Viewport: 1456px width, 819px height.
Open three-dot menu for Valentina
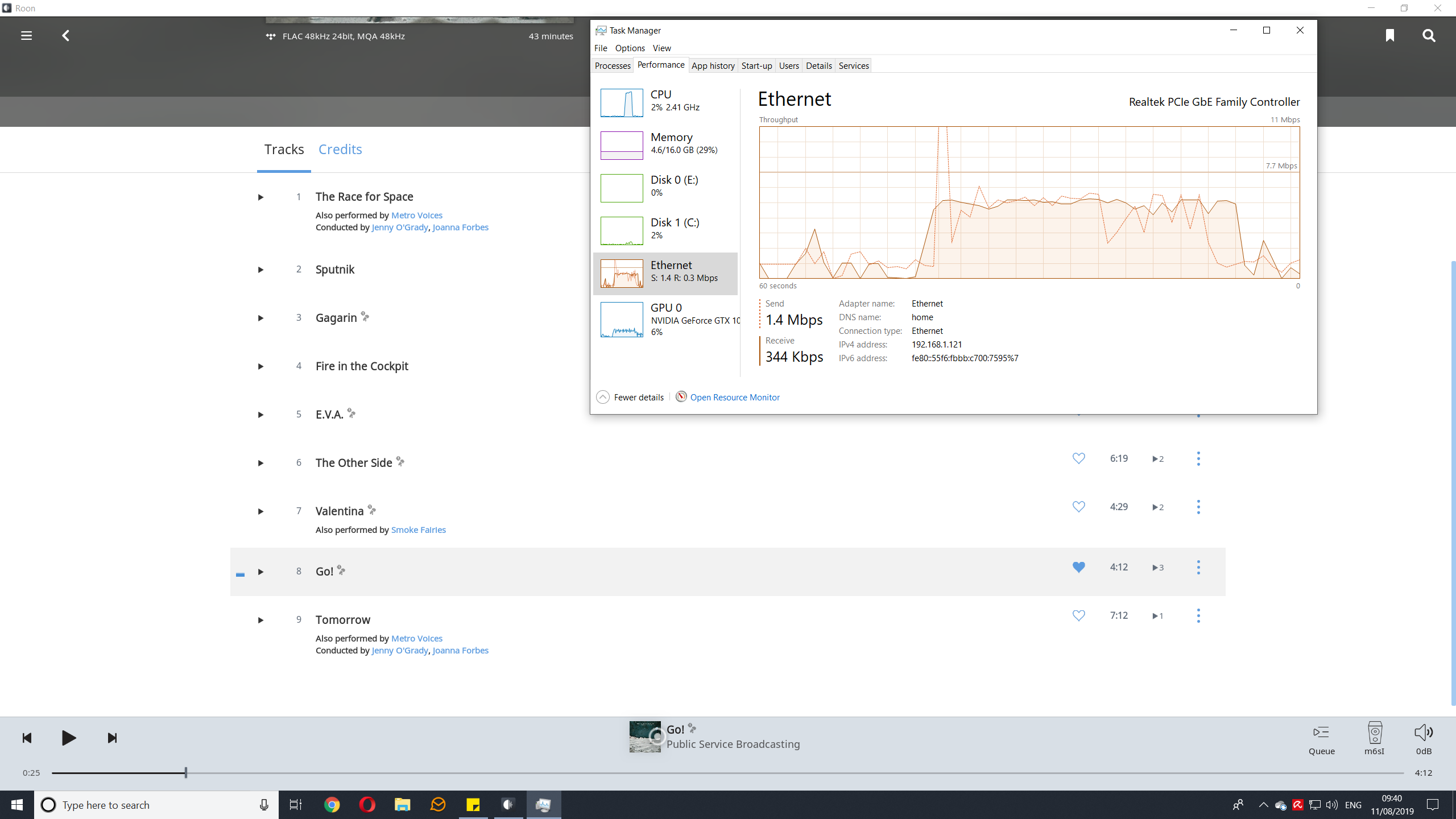tap(1198, 507)
